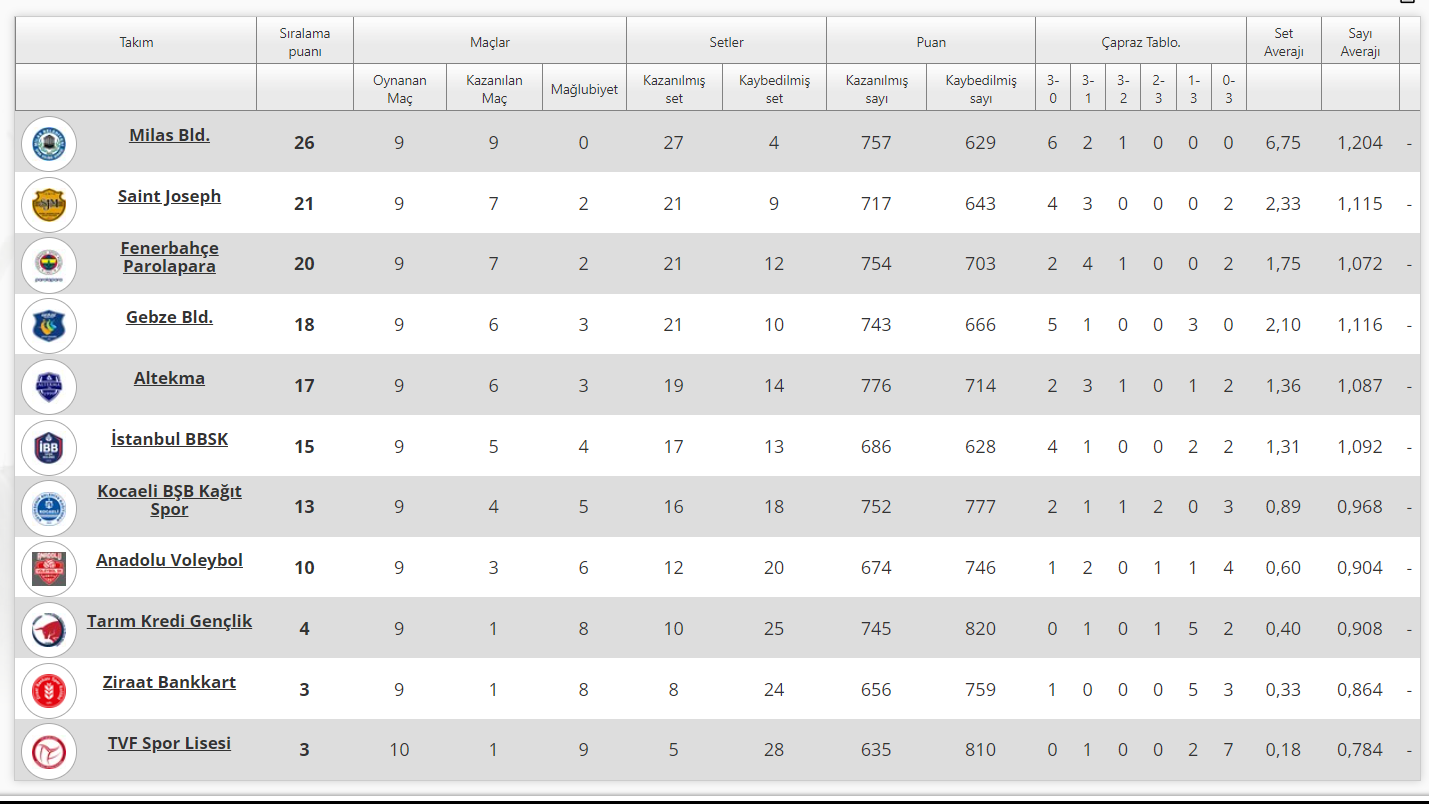Open the Milas Bld. team link

(169, 135)
